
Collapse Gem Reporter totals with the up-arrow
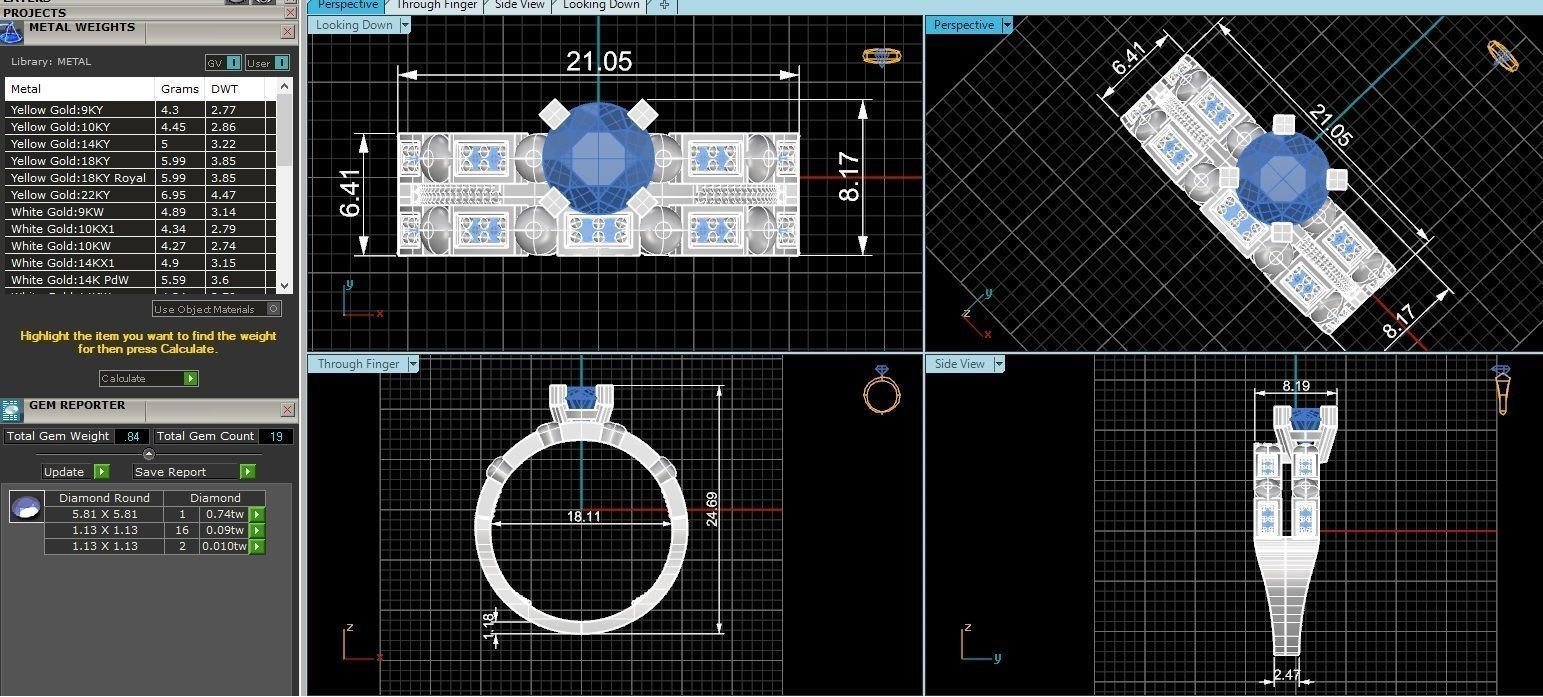pos(149,454)
